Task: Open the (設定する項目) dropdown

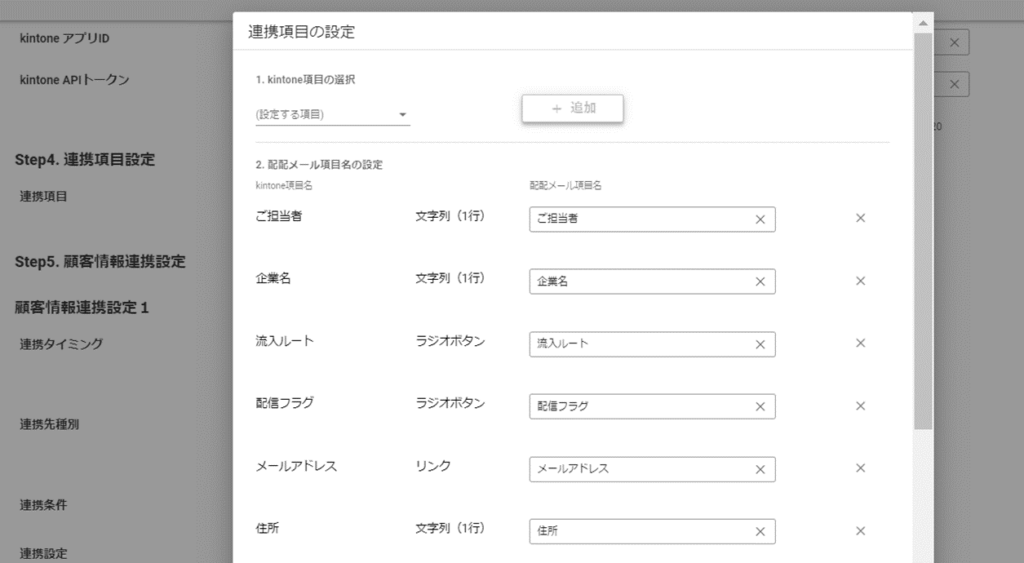Action: tap(332, 115)
